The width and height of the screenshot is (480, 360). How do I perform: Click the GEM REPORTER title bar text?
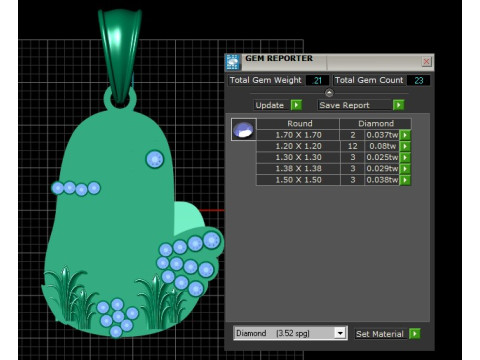click(x=279, y=58)
